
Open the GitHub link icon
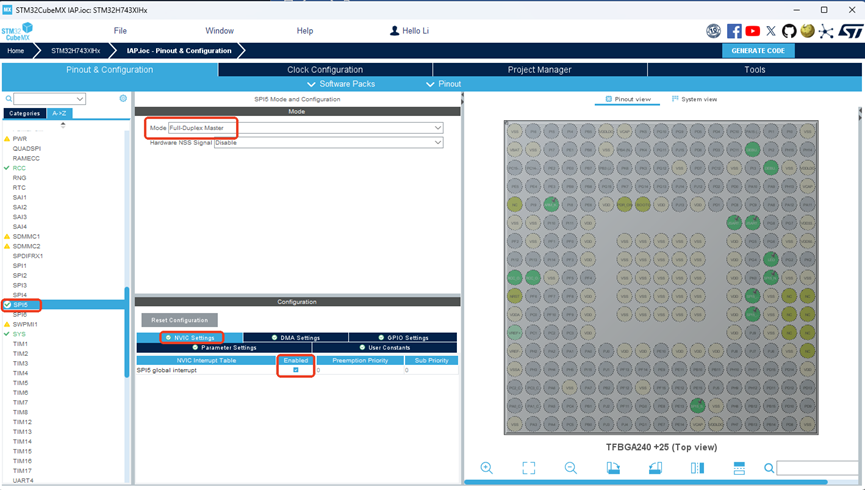789,31
